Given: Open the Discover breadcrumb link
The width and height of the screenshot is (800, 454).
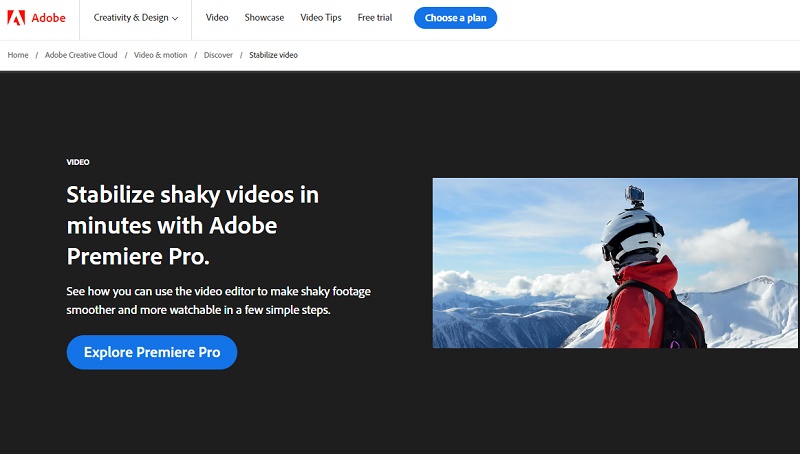Looking at the screenshot, I should tap(218, 55).
